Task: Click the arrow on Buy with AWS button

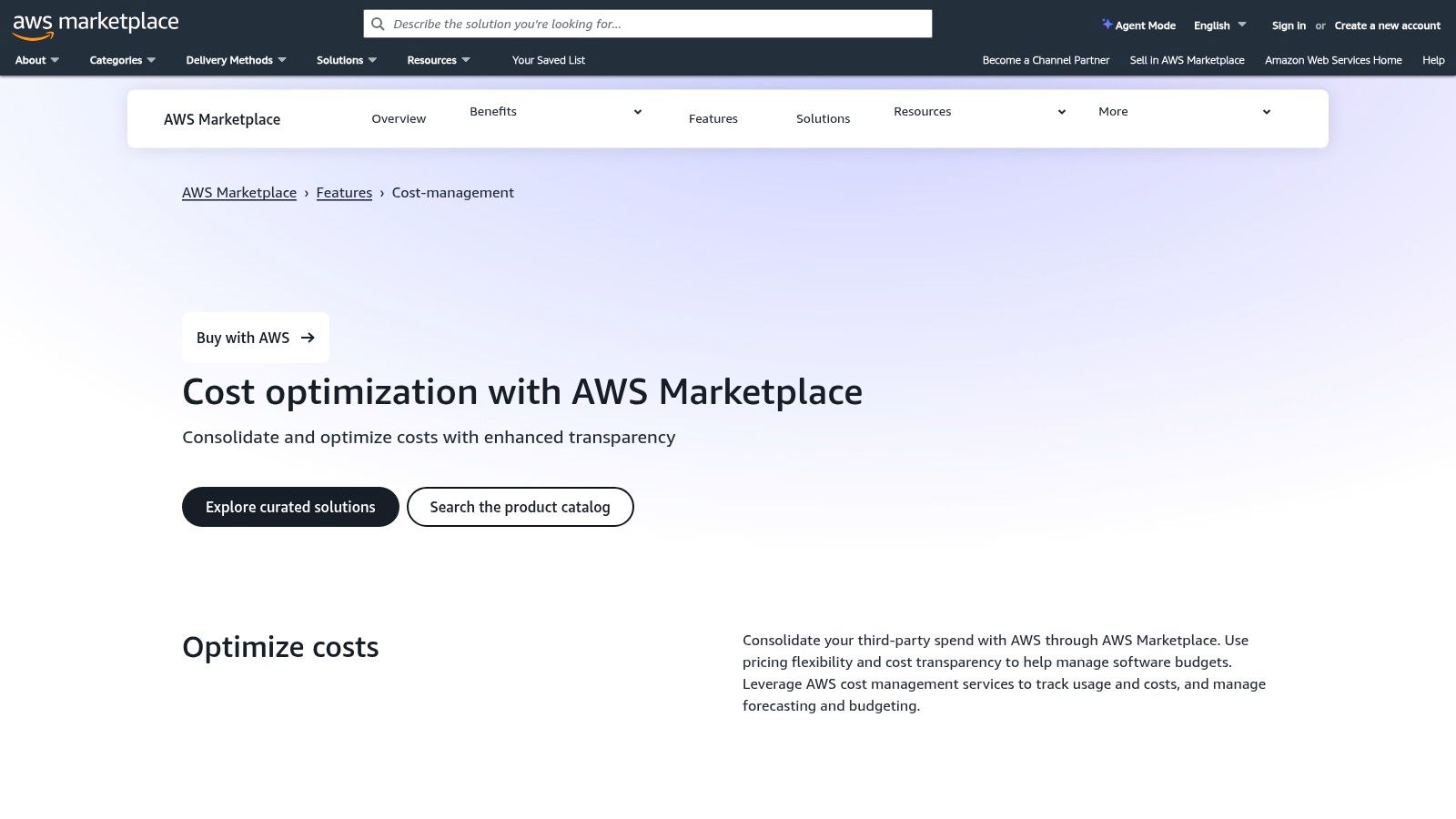Action: click(307, 337)
